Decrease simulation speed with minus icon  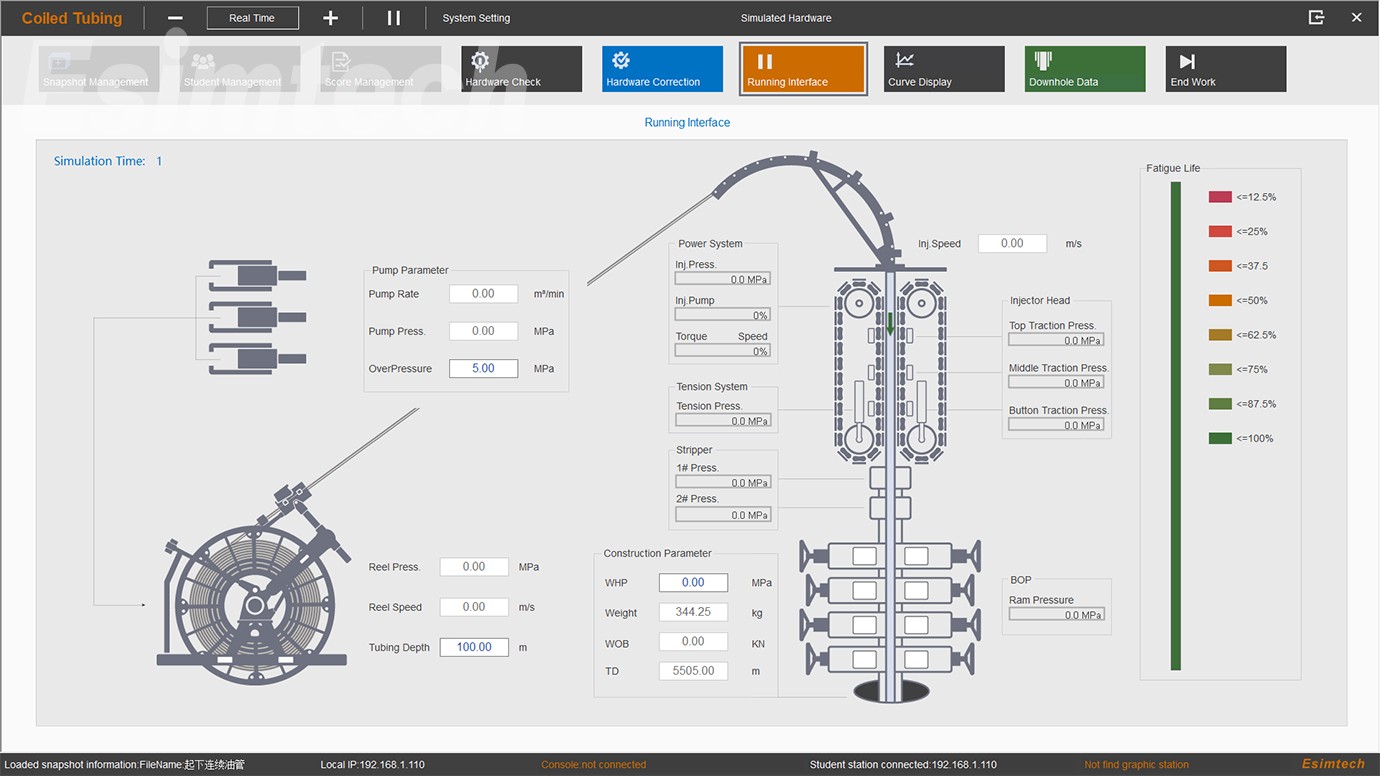pyautogui.click(x=175, y=18)
